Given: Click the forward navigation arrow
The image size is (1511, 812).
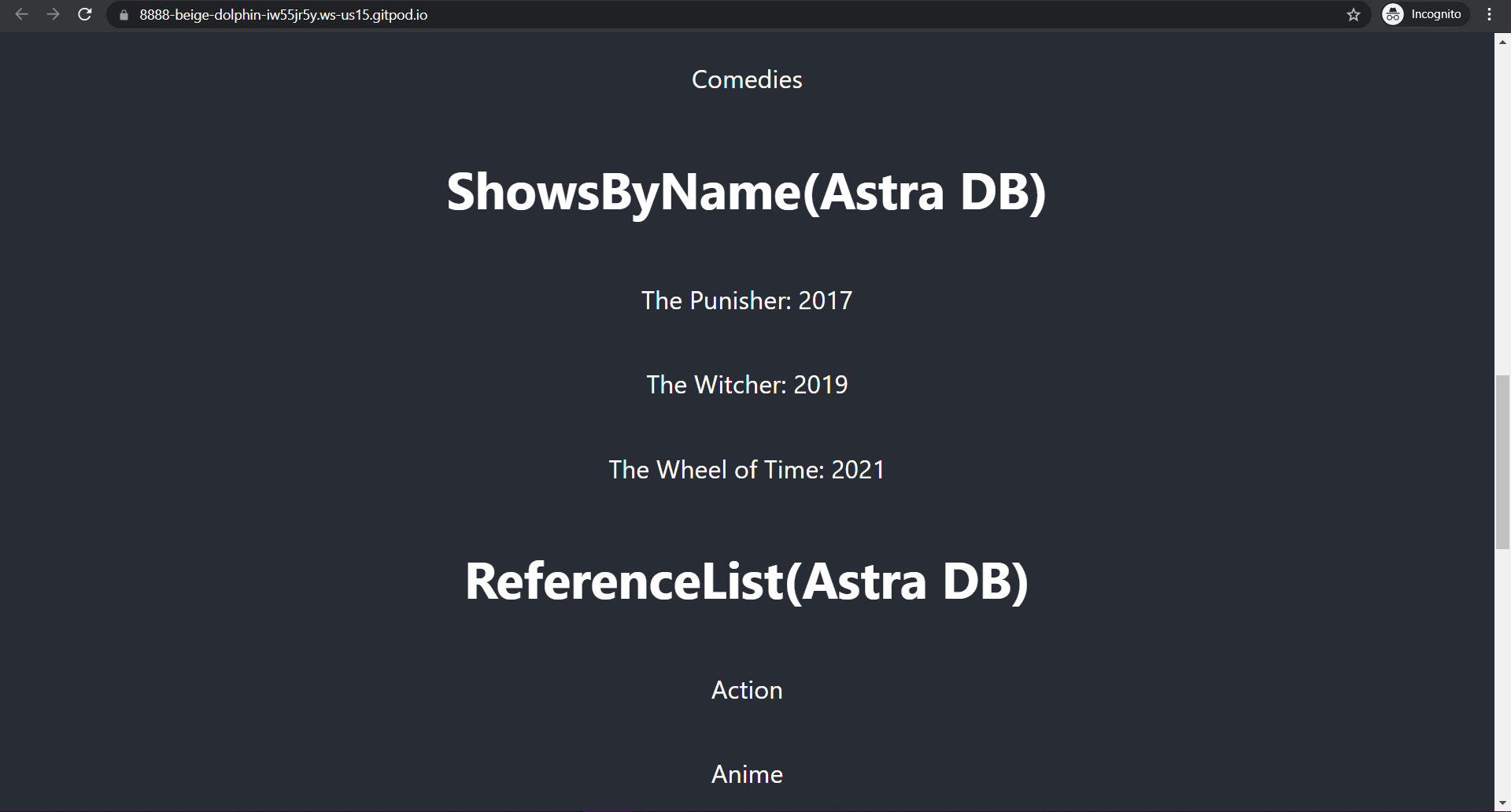Looking at the screenshot, I should [53, 14].
